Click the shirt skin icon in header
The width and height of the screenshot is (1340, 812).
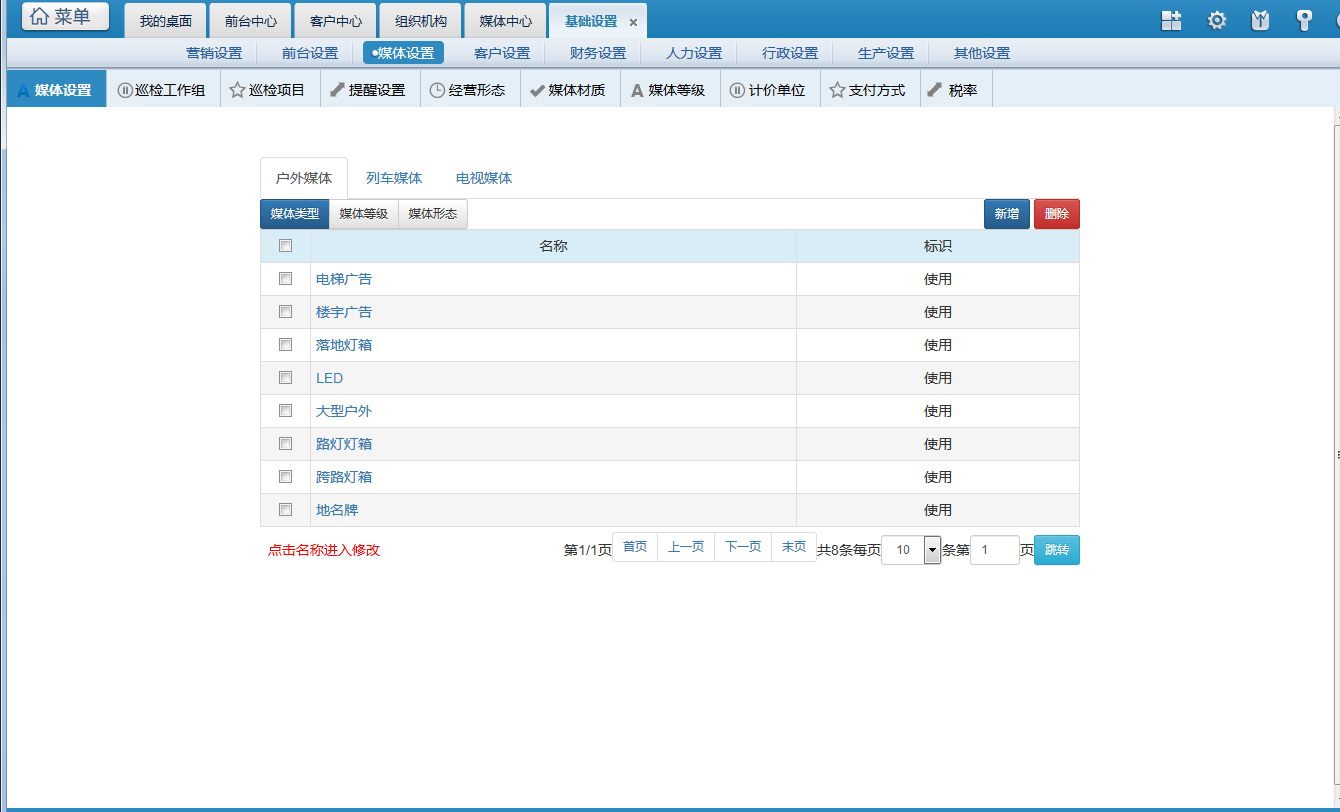1261,20
